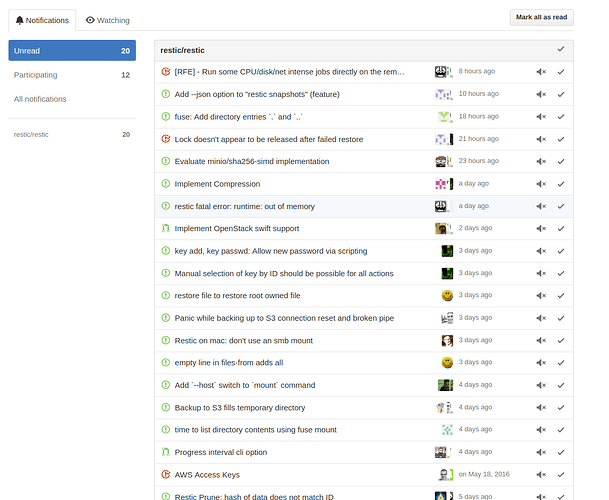Mute 'Add --host switch to mount command'

(x=541, y=385)
